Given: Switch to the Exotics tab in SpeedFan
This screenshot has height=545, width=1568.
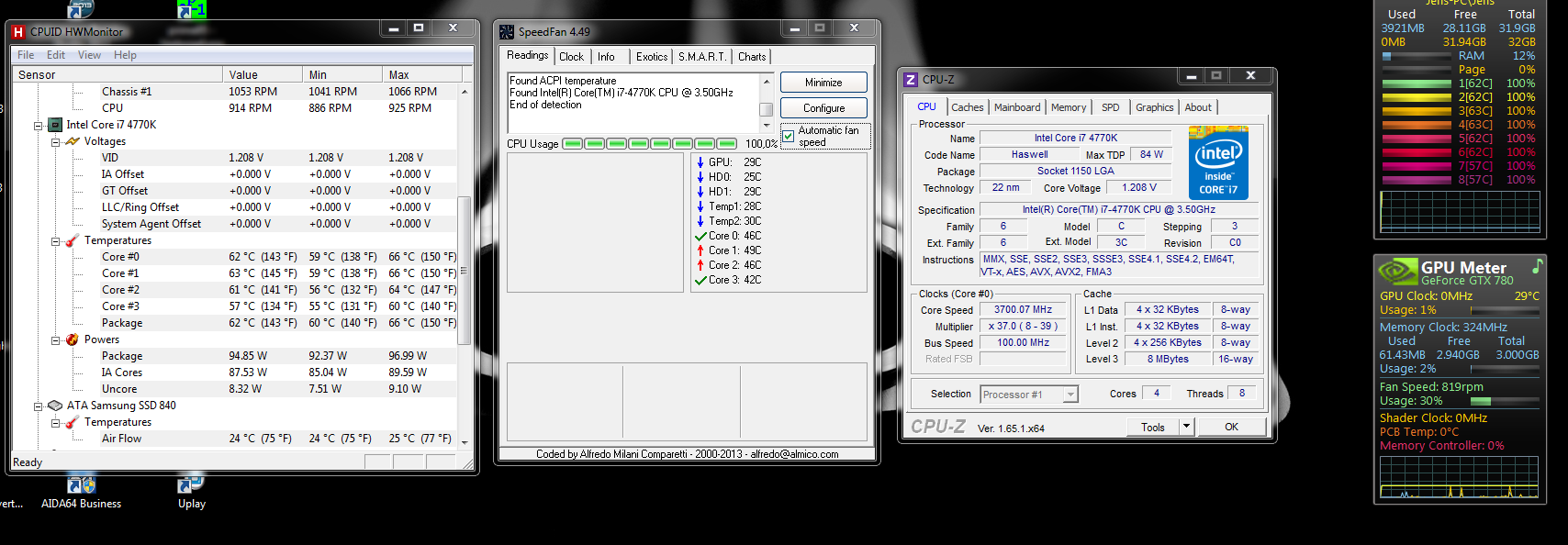Looking at the screenshot, I should (652, 57).
